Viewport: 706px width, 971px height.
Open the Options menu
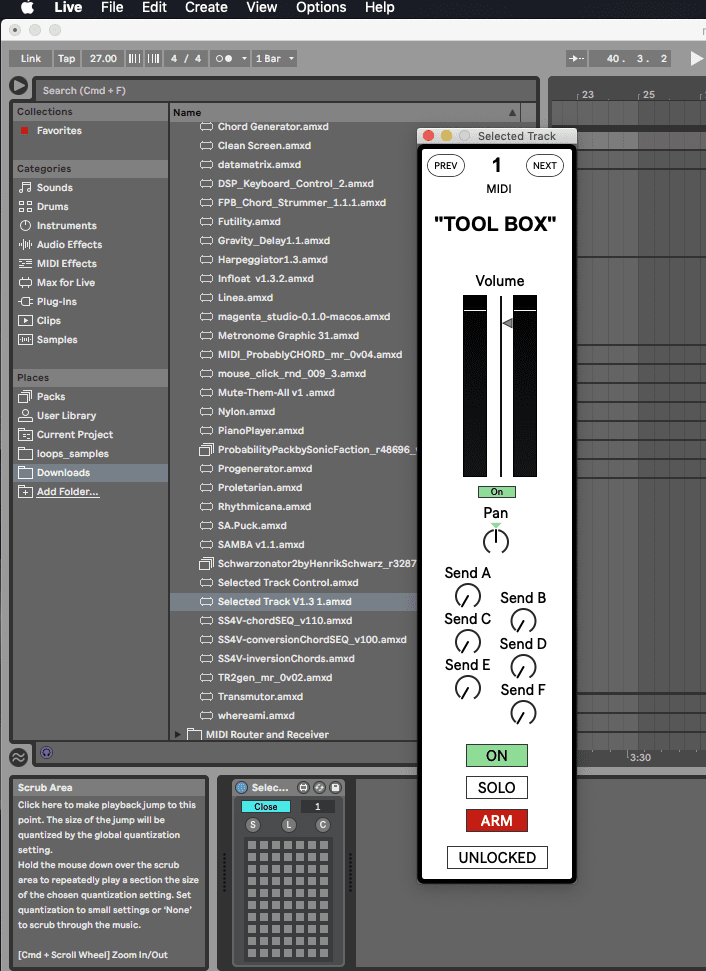coord(321,7)
